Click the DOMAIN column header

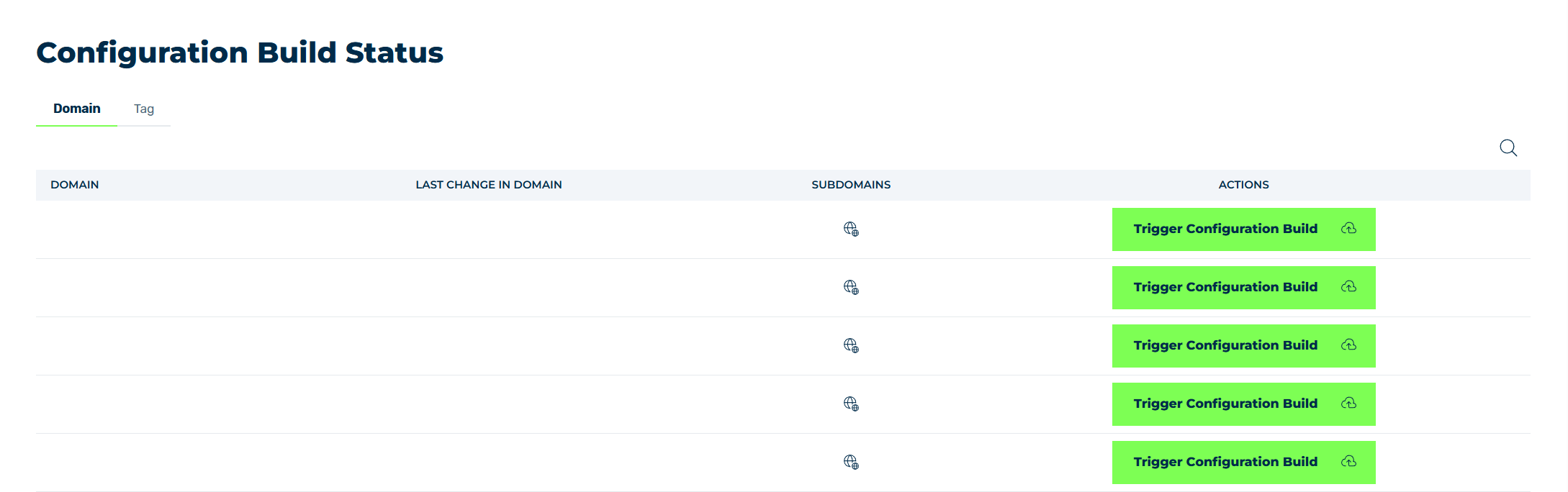pyautogui.click(x=75, y=185)
